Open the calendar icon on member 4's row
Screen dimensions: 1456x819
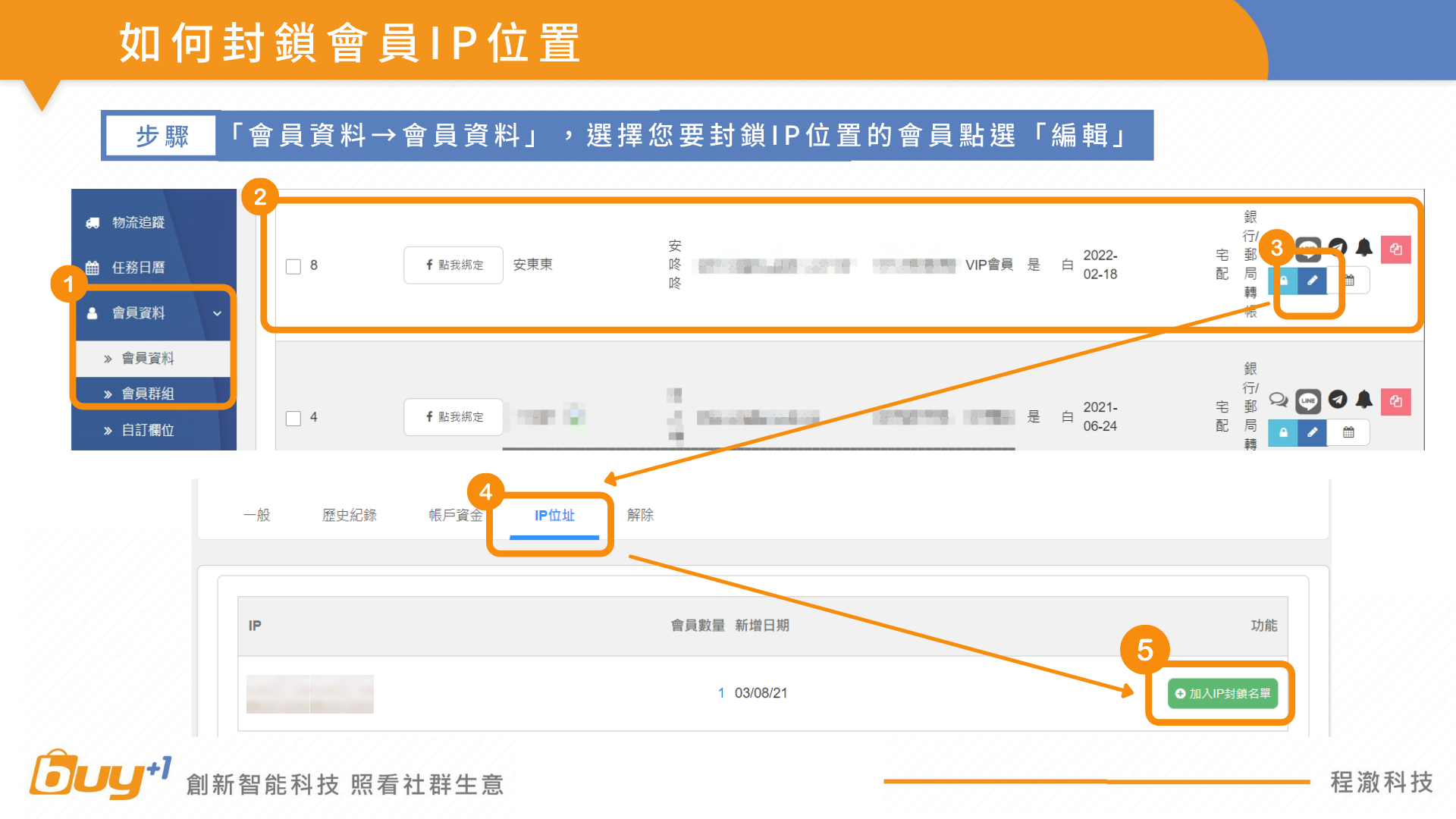tap(1348, 432)
